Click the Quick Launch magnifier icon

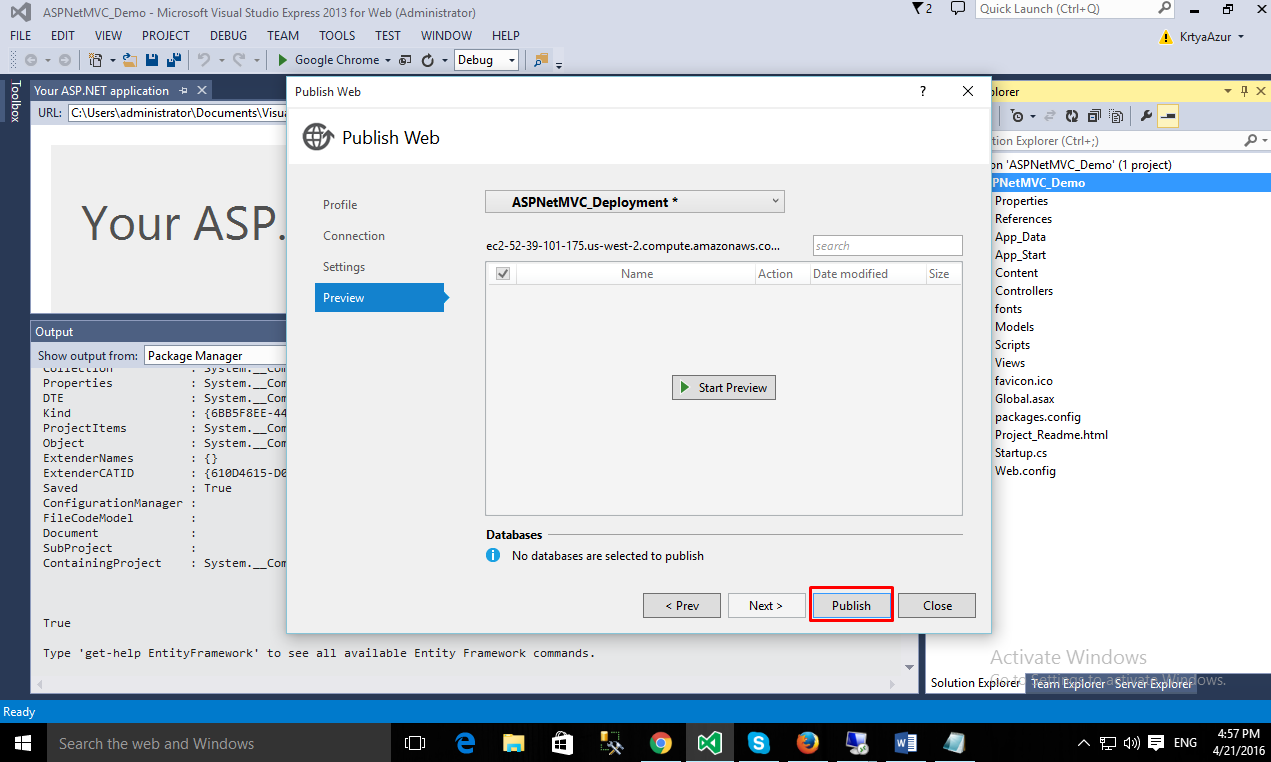[1165, 8]
